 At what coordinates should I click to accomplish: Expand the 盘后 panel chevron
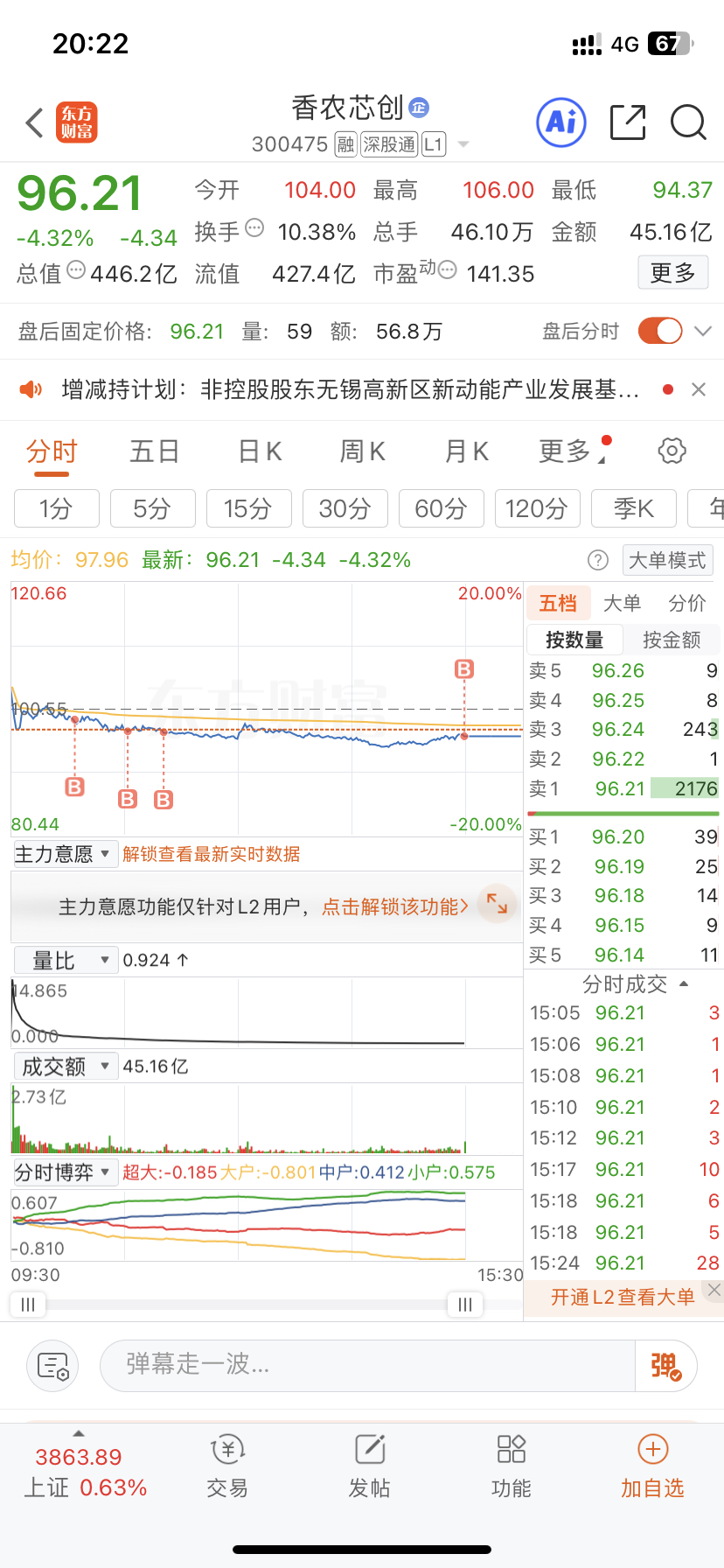point(704,331)
